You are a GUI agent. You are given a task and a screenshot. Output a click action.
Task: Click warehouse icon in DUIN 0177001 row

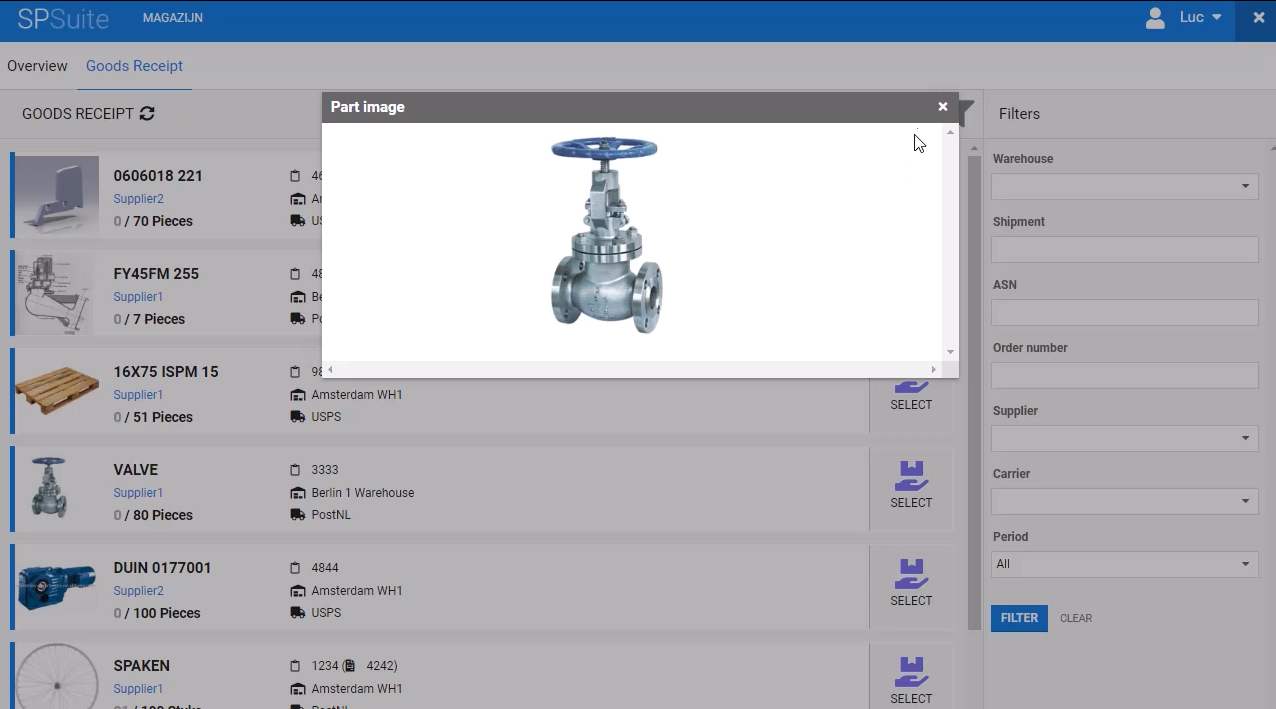(x=297, y=591)
